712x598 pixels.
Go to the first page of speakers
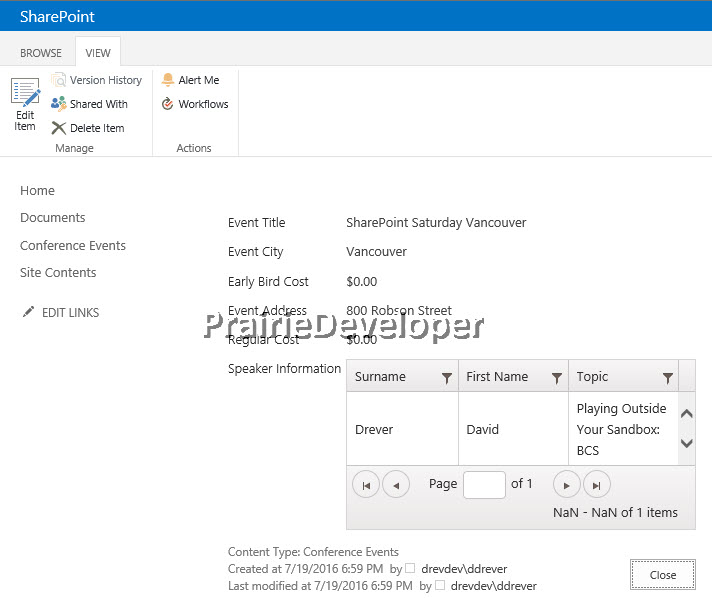(366, 485)
